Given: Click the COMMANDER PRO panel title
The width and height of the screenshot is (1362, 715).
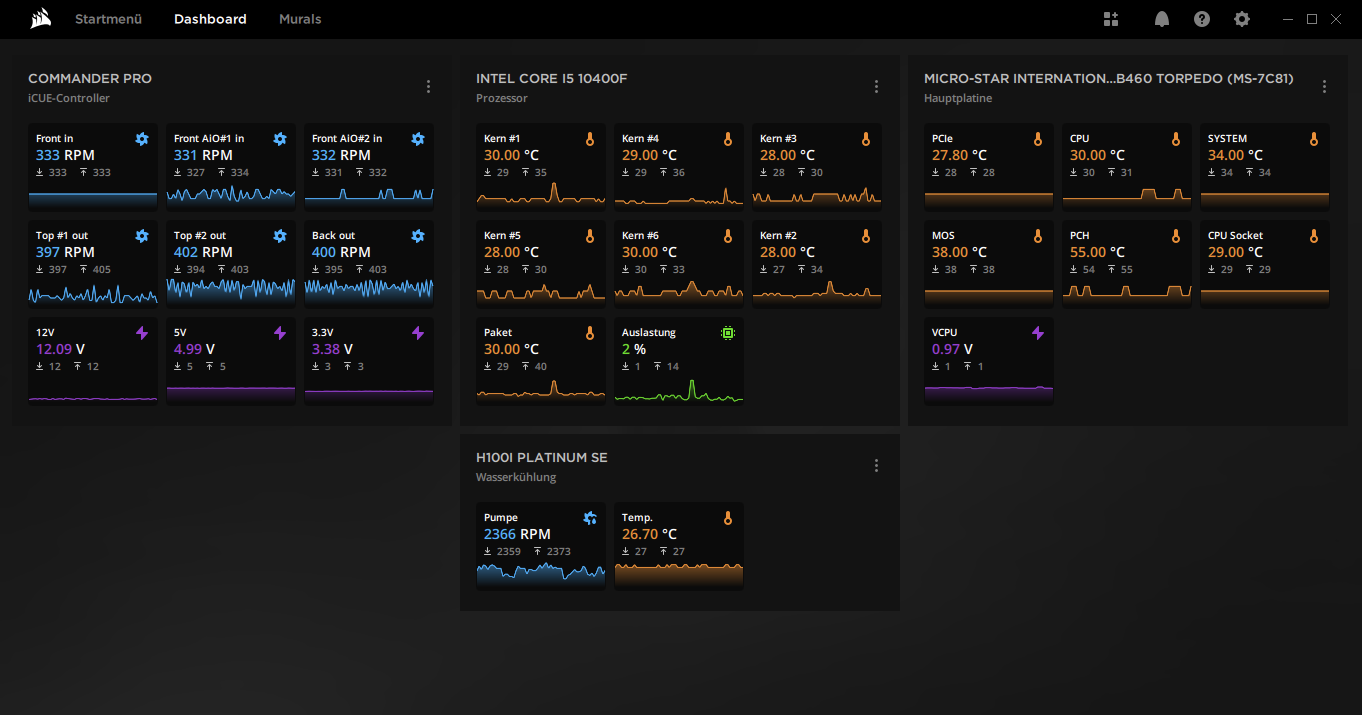Looking at the screenshot, I should coord(90,78).
